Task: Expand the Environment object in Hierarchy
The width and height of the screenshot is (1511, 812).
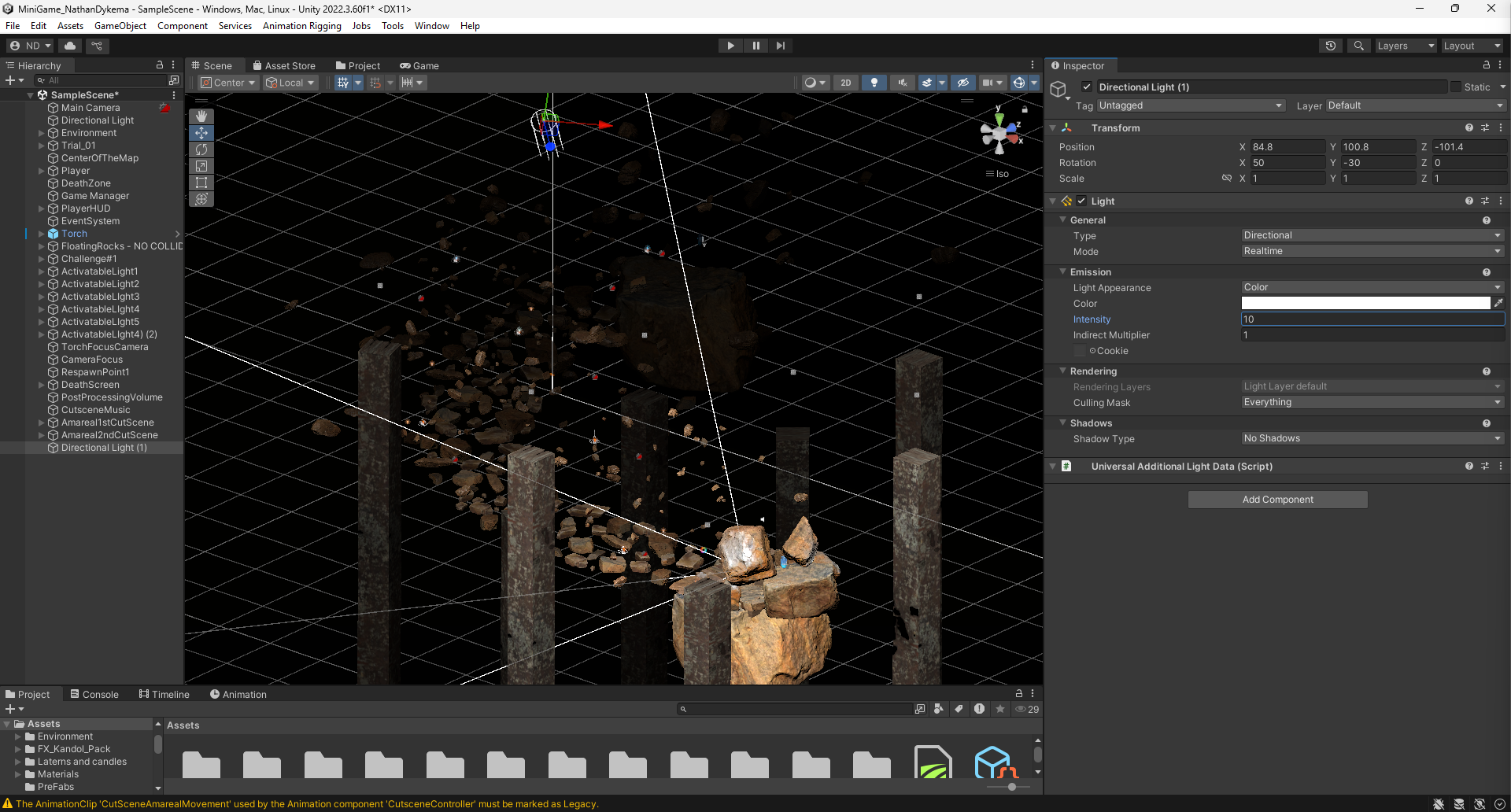Action: click(x=42, y=133)
